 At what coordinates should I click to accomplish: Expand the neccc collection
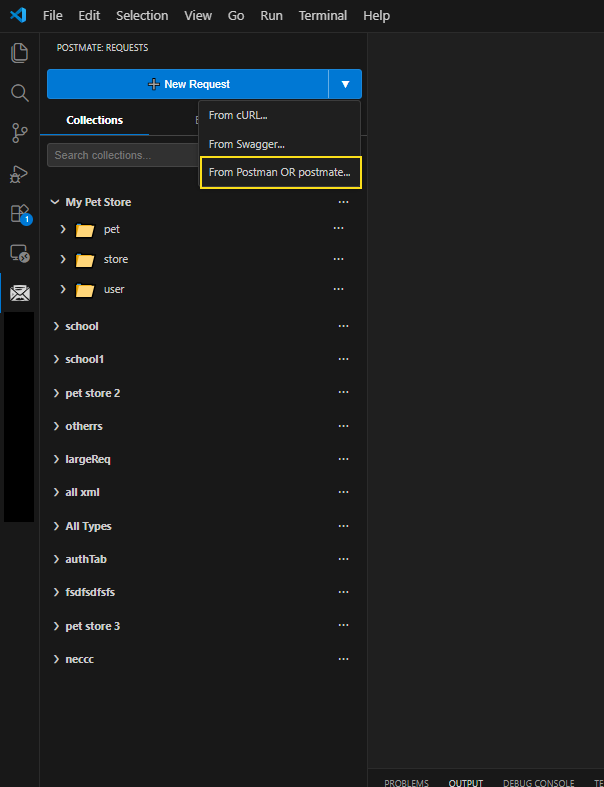56,659
